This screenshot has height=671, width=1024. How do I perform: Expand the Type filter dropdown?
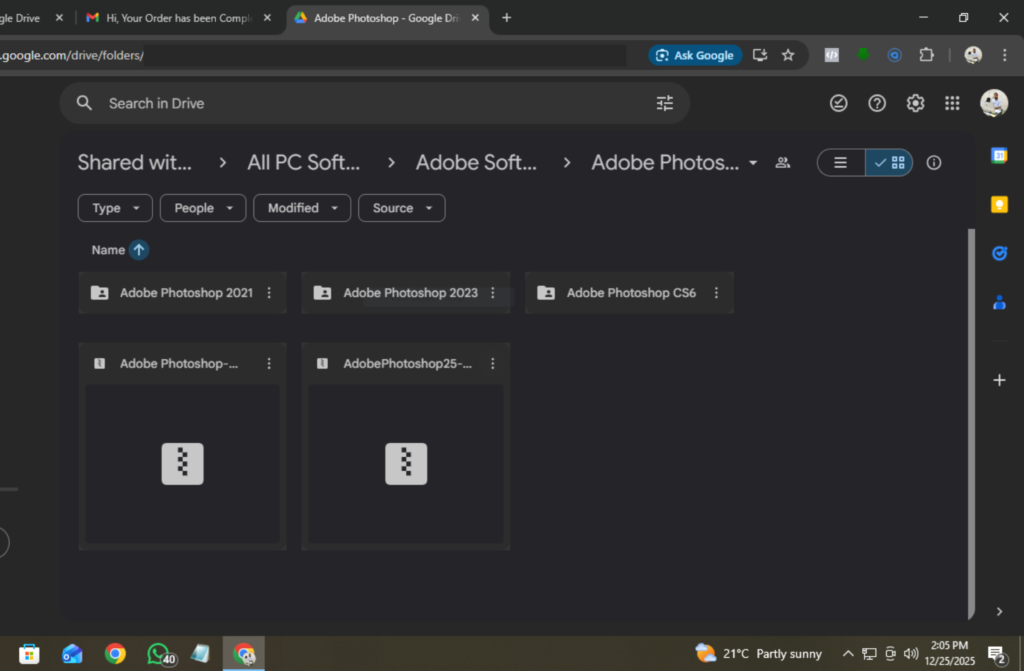[x=115, y=208]
